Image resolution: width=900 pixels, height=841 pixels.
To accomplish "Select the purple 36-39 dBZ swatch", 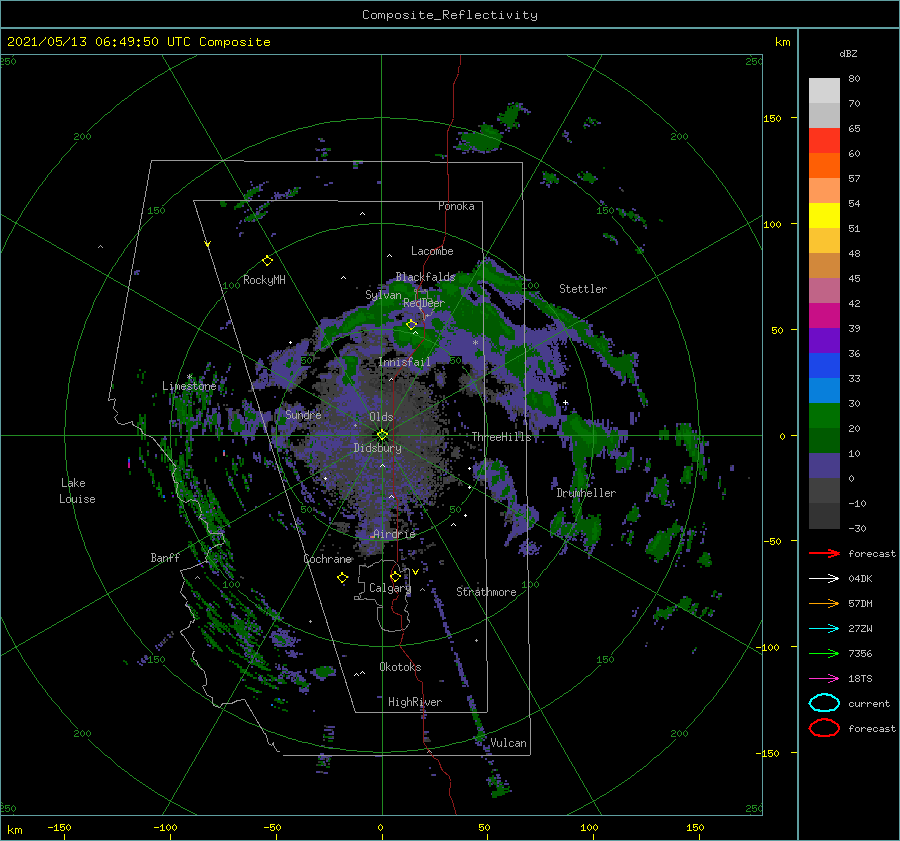I will pos(824,340).
